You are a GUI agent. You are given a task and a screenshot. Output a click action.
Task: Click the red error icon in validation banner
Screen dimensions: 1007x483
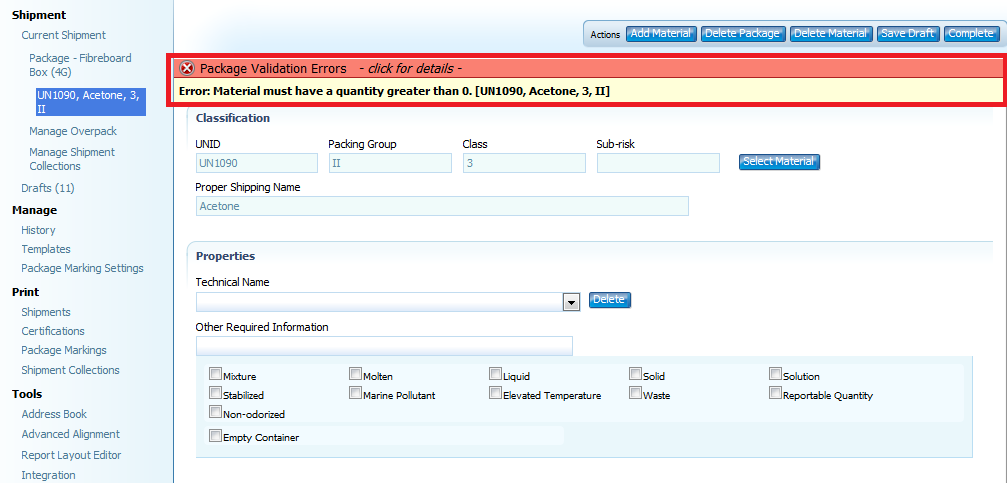click(x=186, y=69)
